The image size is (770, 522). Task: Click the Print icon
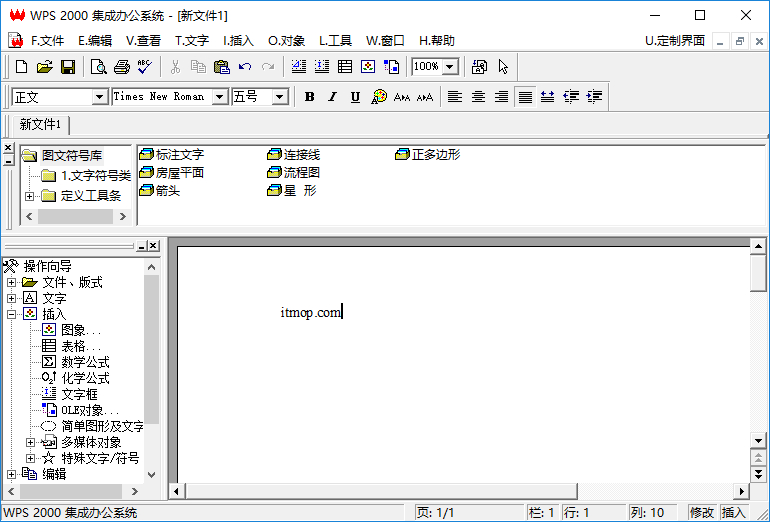(x=122, y=66)
